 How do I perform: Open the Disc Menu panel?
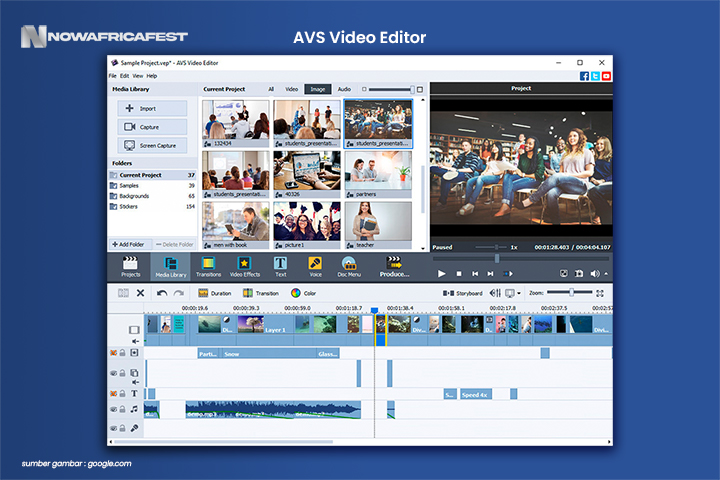pyautogui.click(x=349, y=267)
